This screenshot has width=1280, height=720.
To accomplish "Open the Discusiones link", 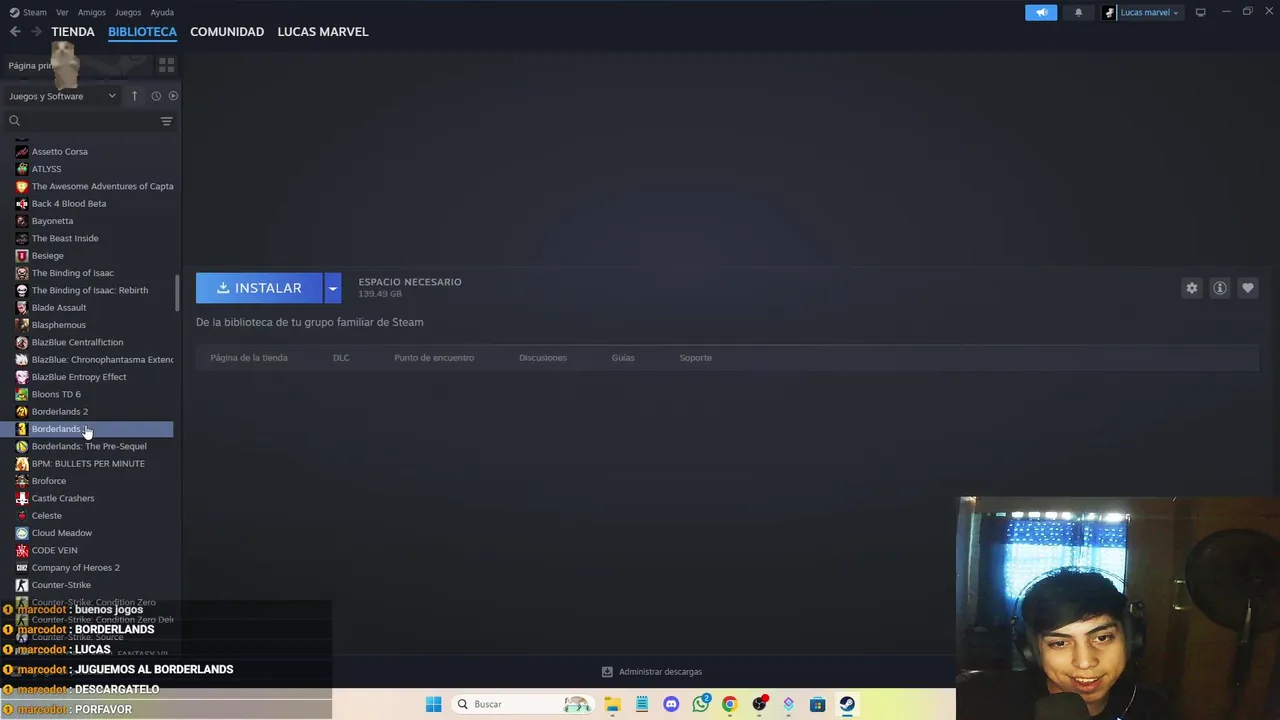I will click(x=543, y=358).
